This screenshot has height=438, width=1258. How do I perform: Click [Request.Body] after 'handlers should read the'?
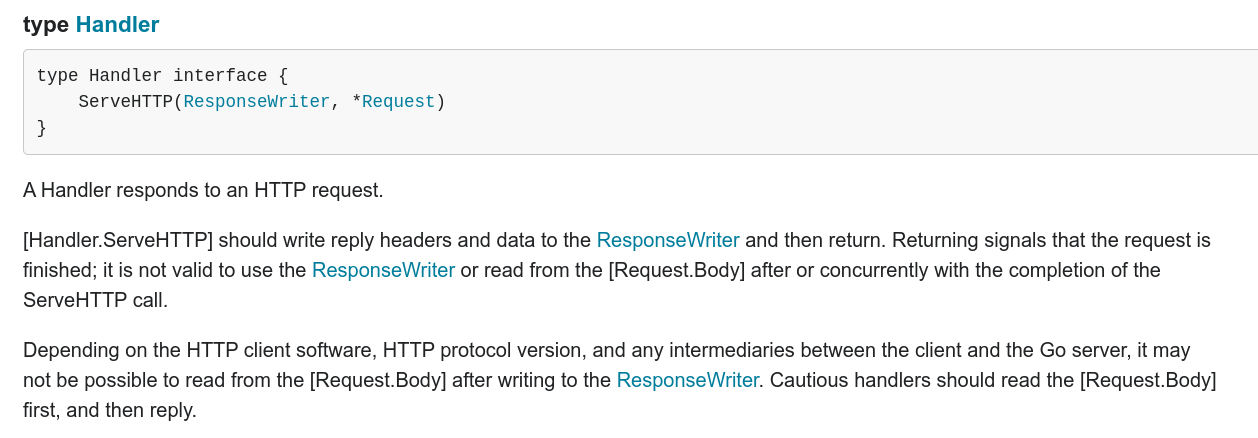[x=1148, y=380]
